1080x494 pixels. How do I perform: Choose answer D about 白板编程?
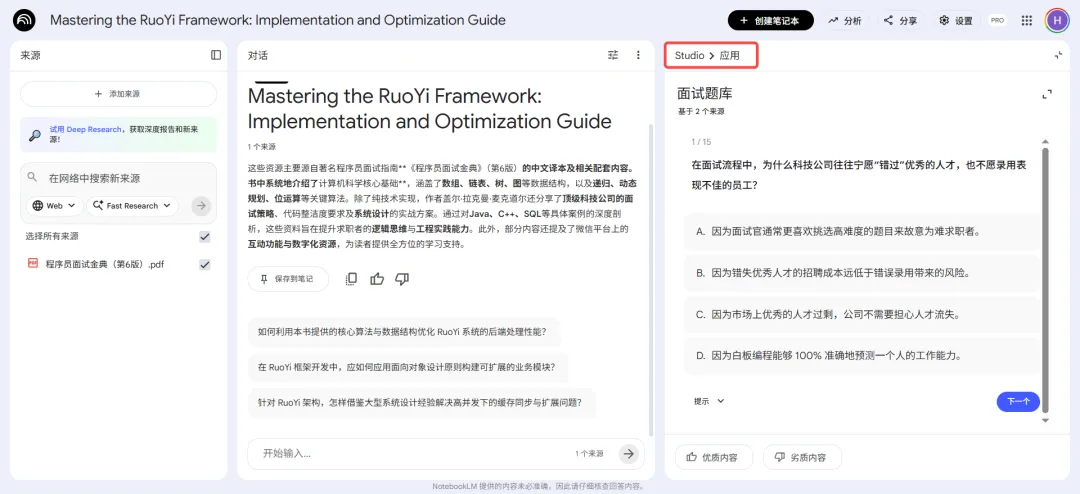click(862, 356)
